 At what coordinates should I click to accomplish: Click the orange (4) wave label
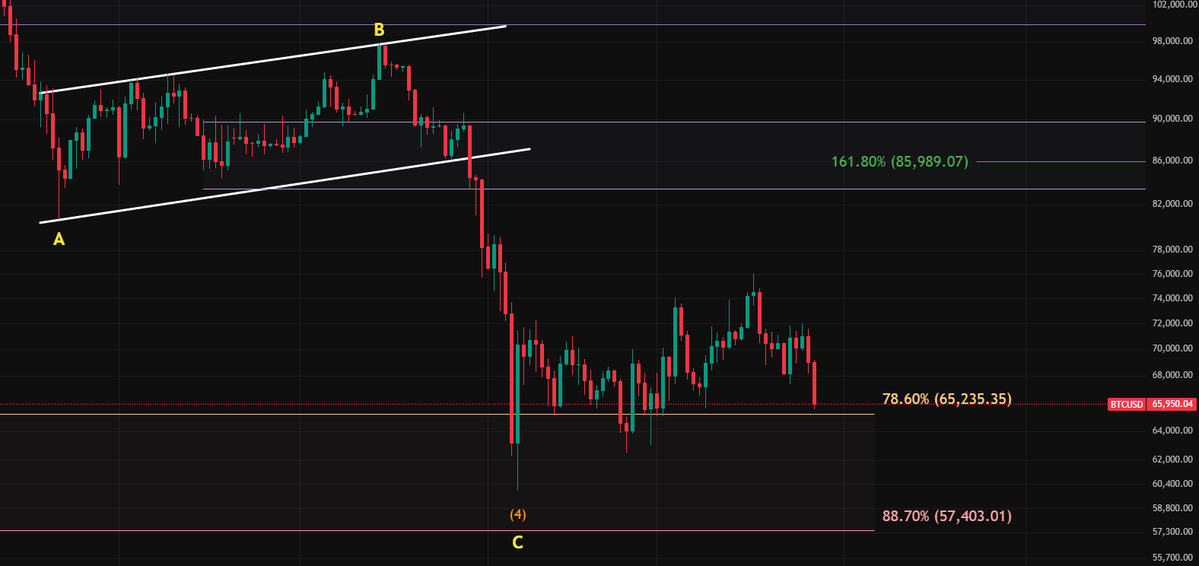(x=518, y=514)
